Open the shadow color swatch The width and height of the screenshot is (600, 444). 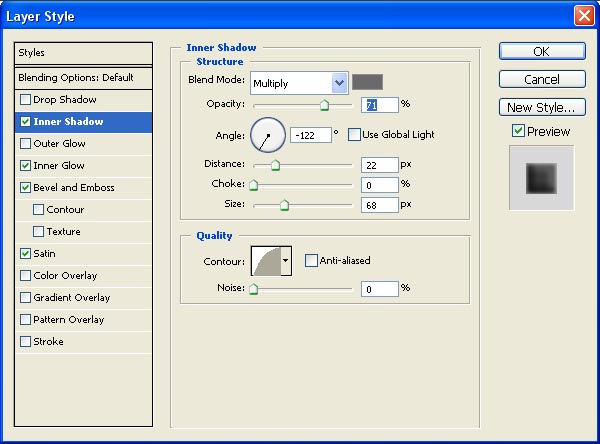tap(367, 82)
